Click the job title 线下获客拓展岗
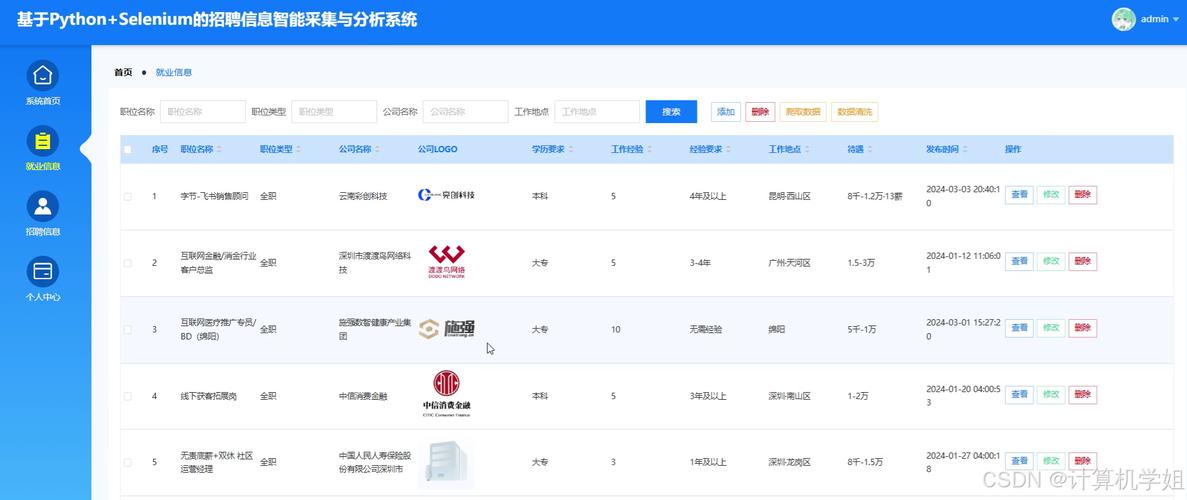The image size is (1187, 500). (x=208, y=396)
